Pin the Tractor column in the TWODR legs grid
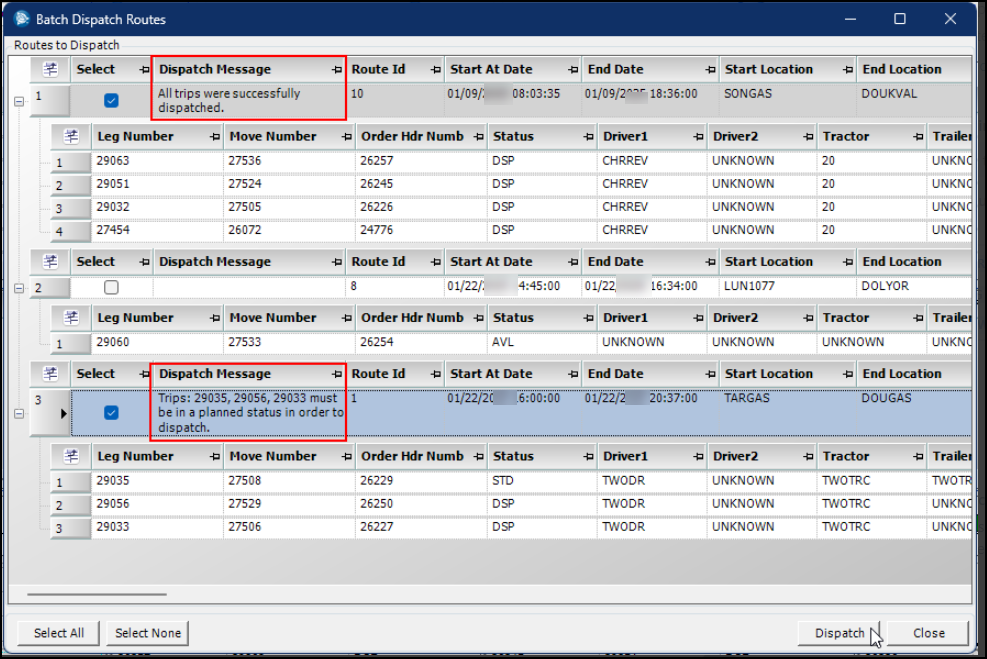The image size is (987, 659). (919, 457)
